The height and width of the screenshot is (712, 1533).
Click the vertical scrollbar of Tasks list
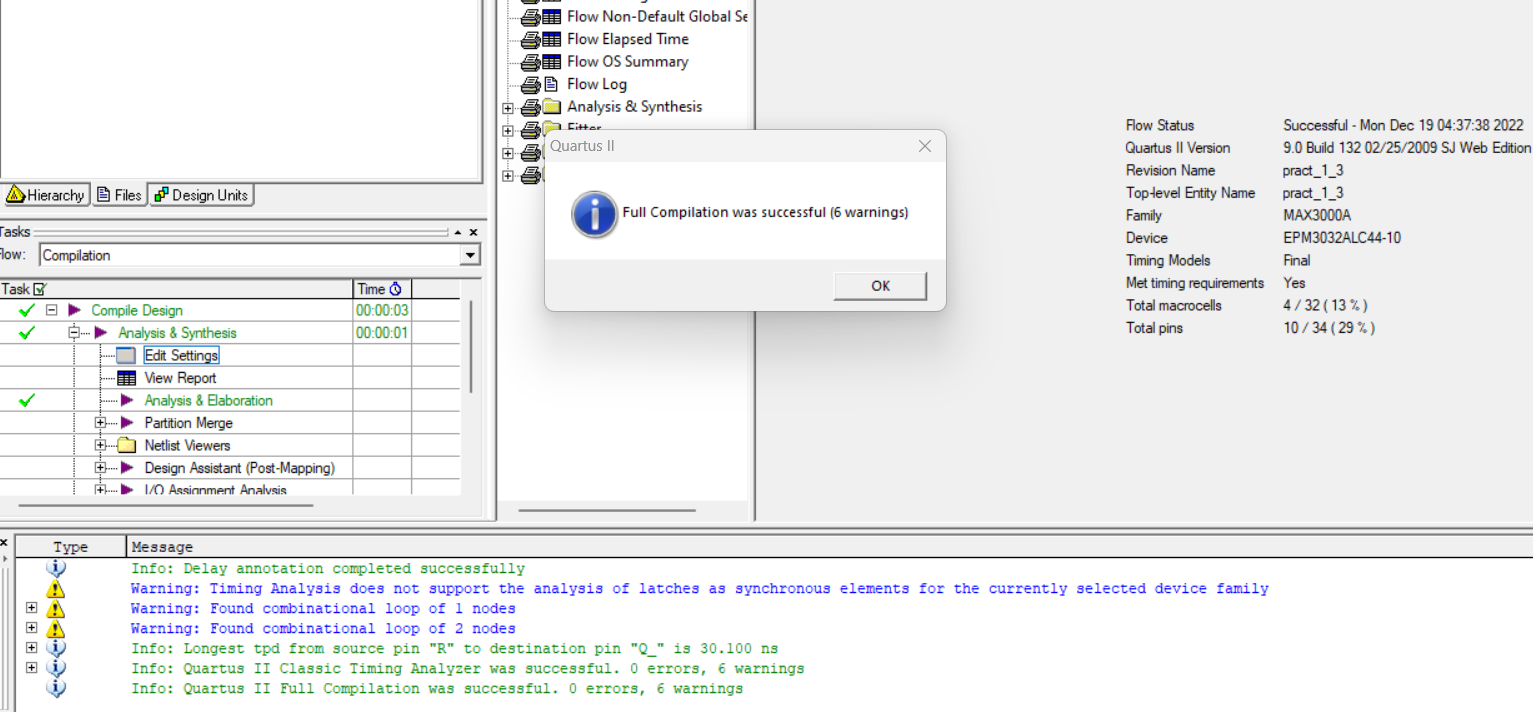click(x=470, y=346)
